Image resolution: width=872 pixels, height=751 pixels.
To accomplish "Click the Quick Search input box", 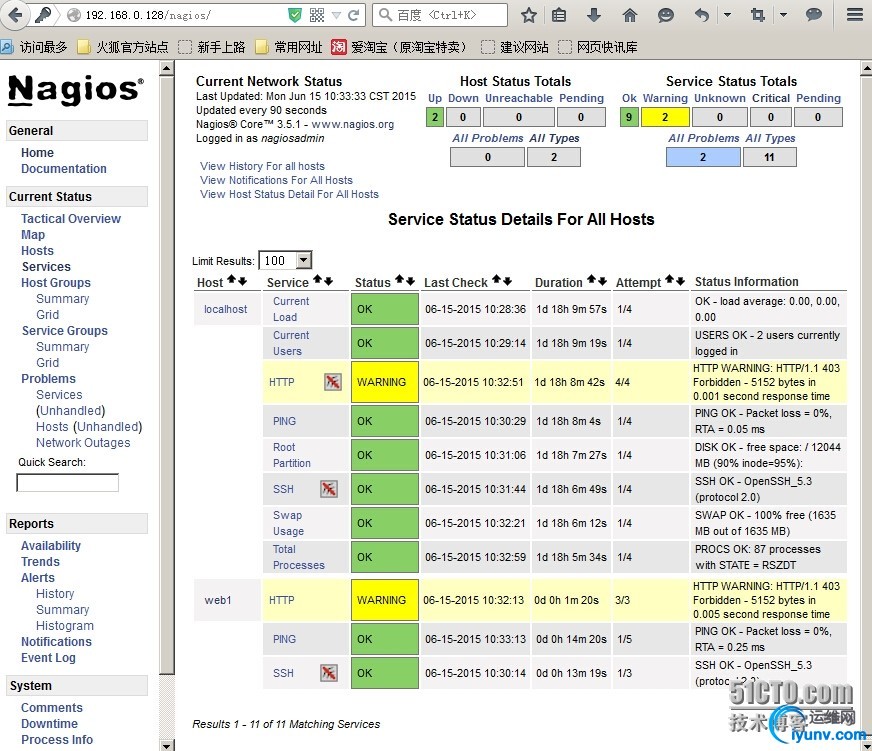I will click(x=67, y=483).
